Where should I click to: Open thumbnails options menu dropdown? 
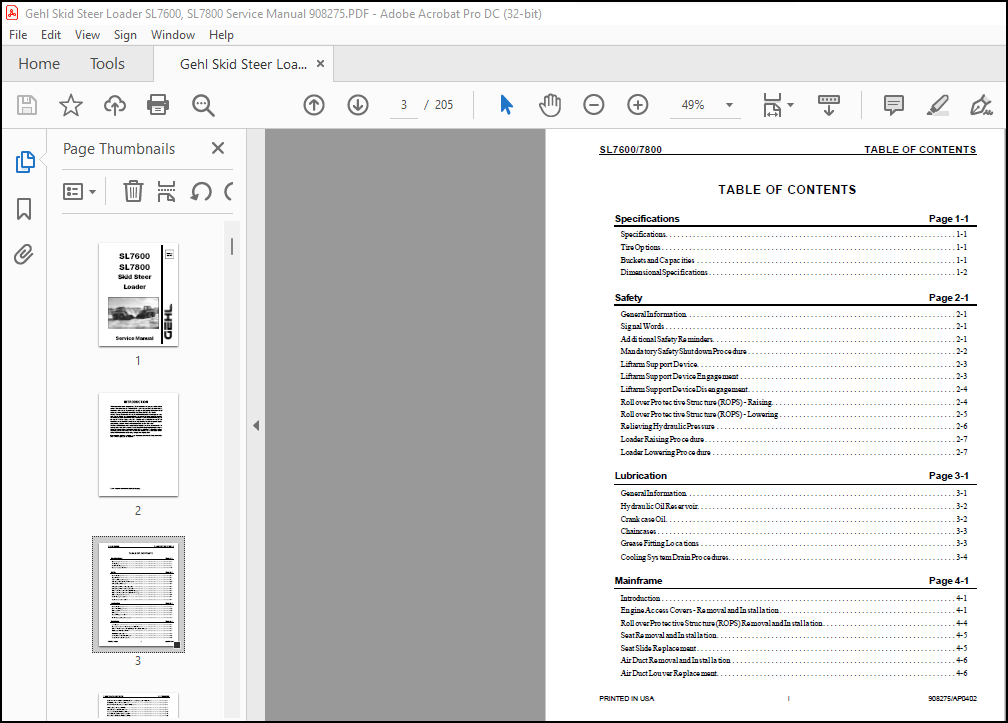click(x=79, y=192)
